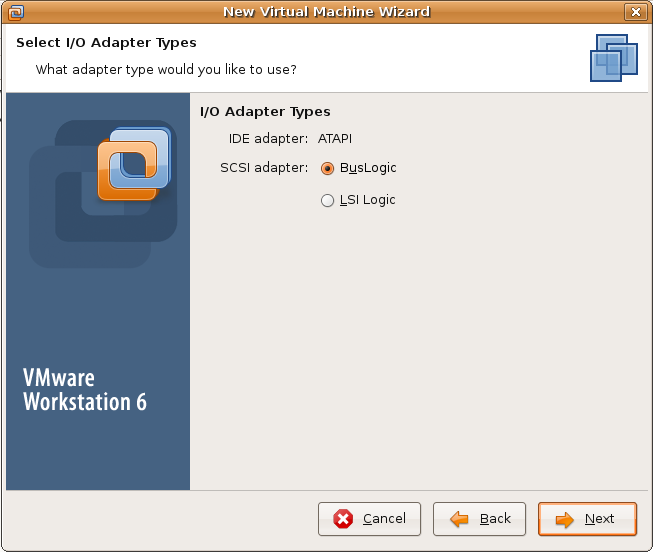Click the 'IDE adapter:' label
653x552 pixels.
(x=269, y=139)
